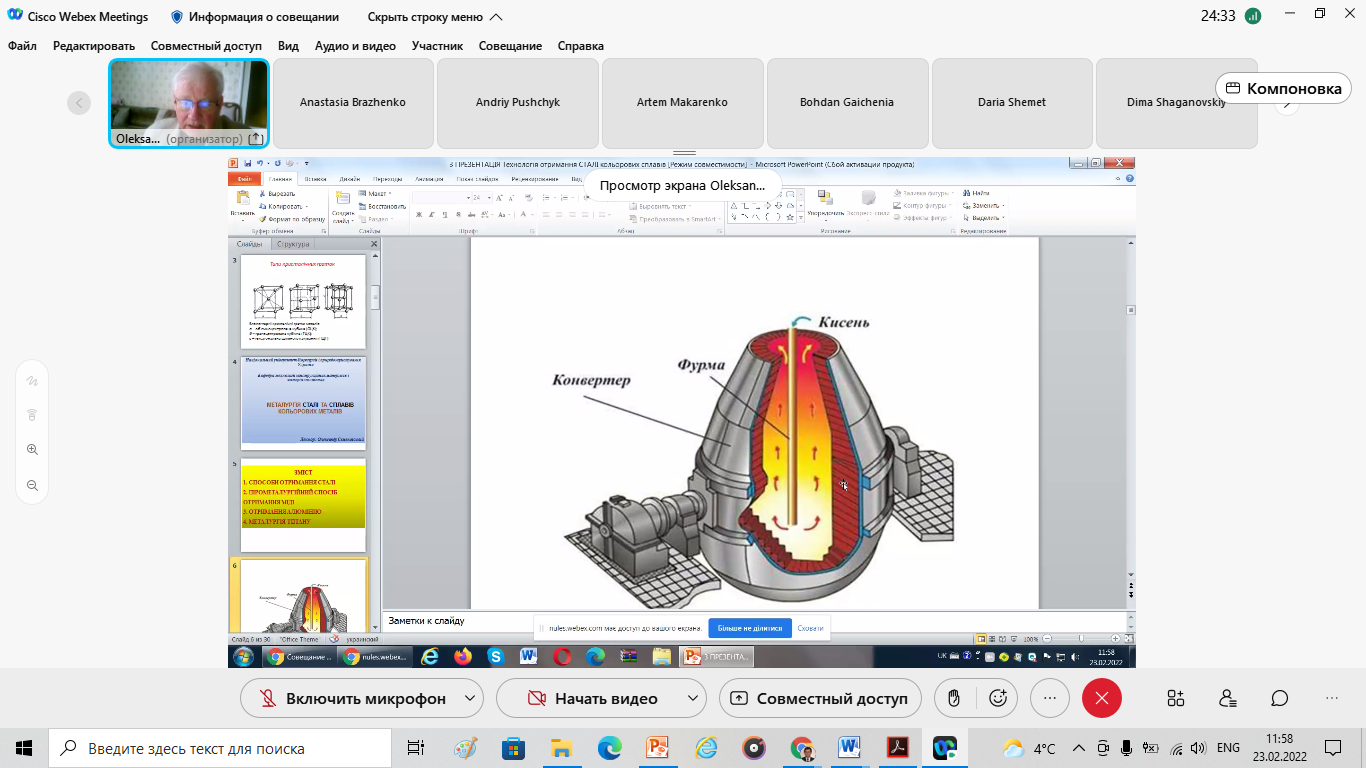
Task: Open Windows Start menu
Action: [24, 748]
